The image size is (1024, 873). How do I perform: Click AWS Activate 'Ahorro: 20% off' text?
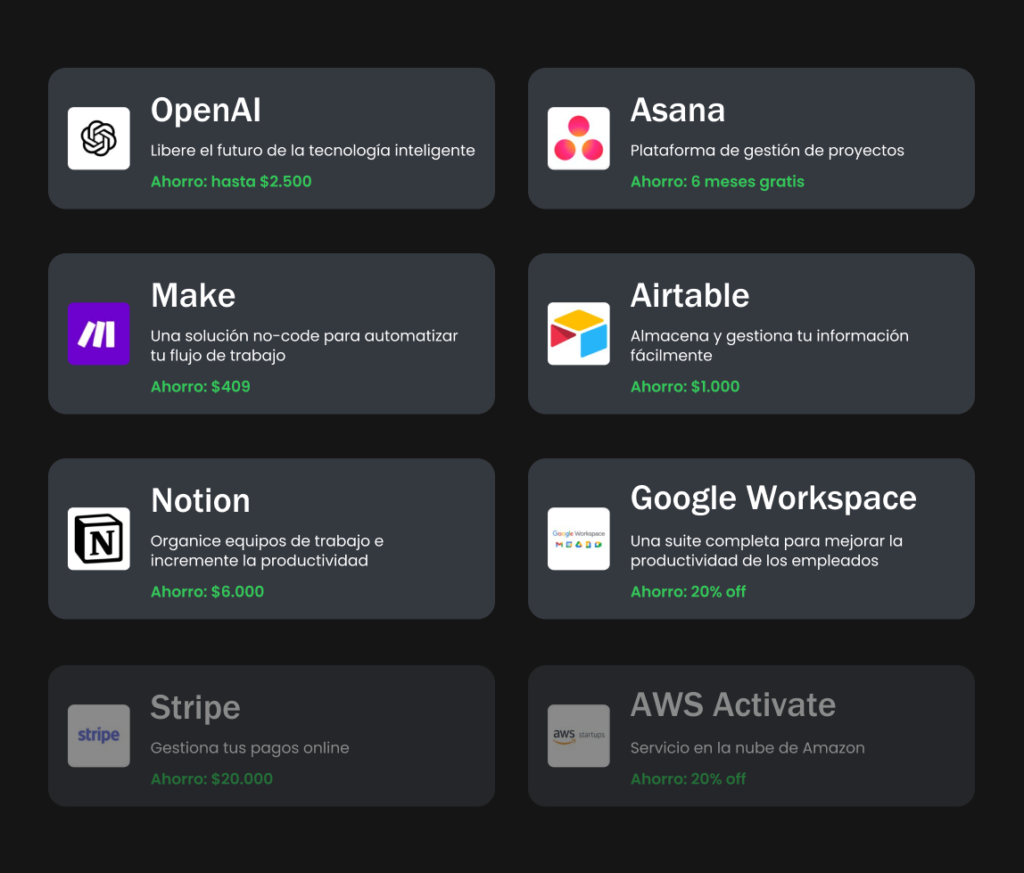(x=688, y=779)
